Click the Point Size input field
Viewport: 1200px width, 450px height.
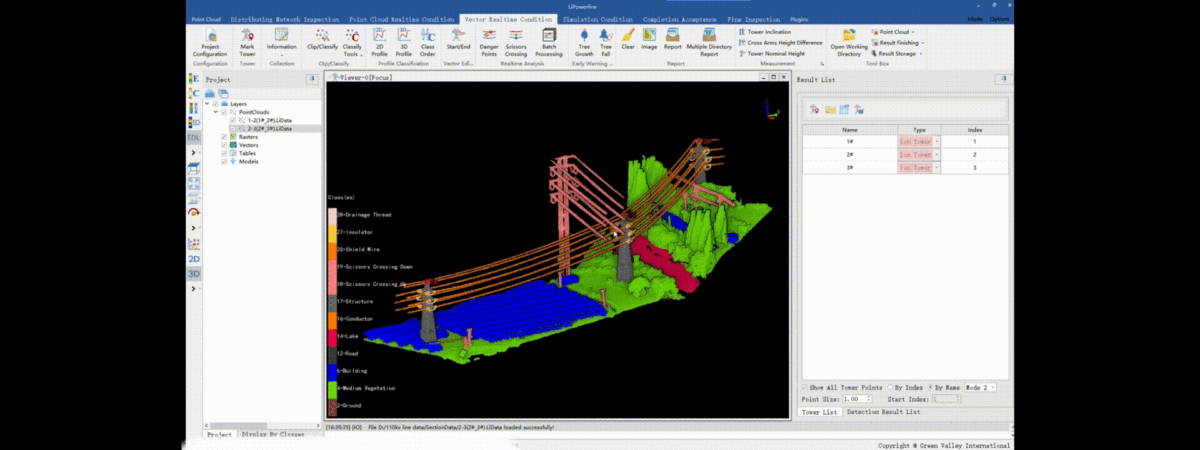point(859,398)
